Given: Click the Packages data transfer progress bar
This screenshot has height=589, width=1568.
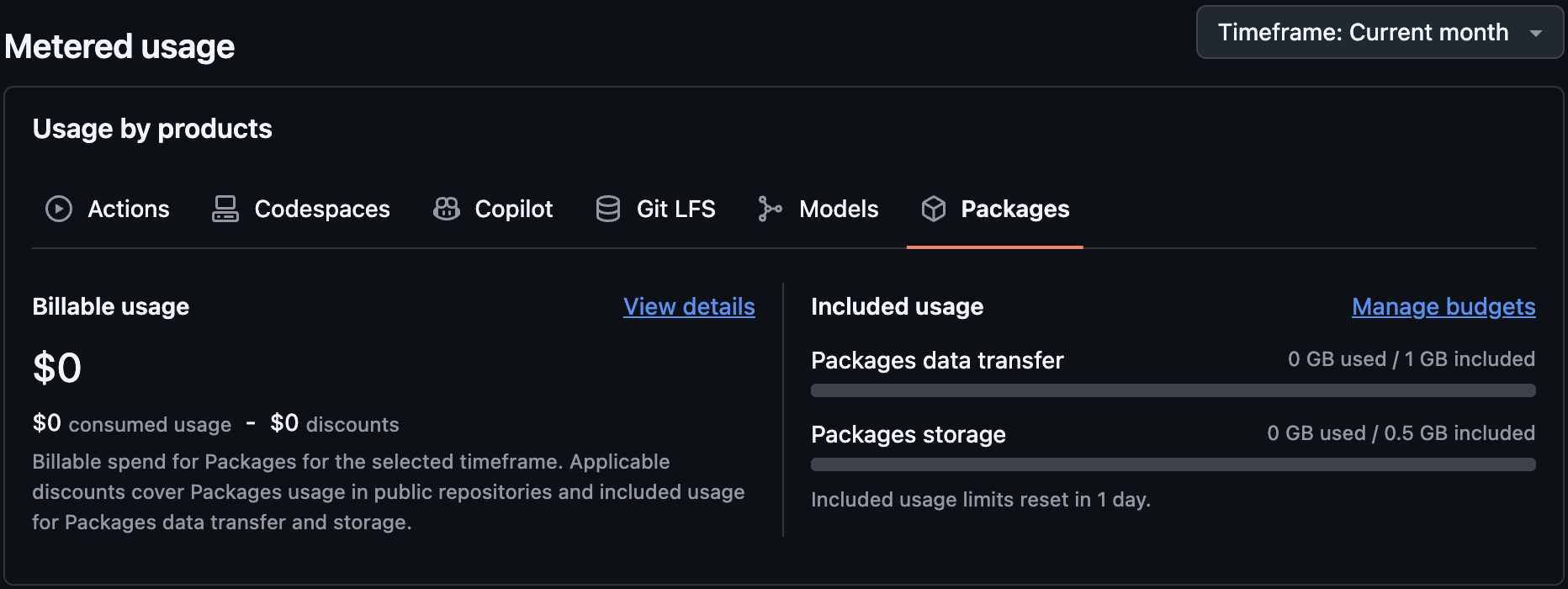Looking at the screenshot, I should (1173, 390).
